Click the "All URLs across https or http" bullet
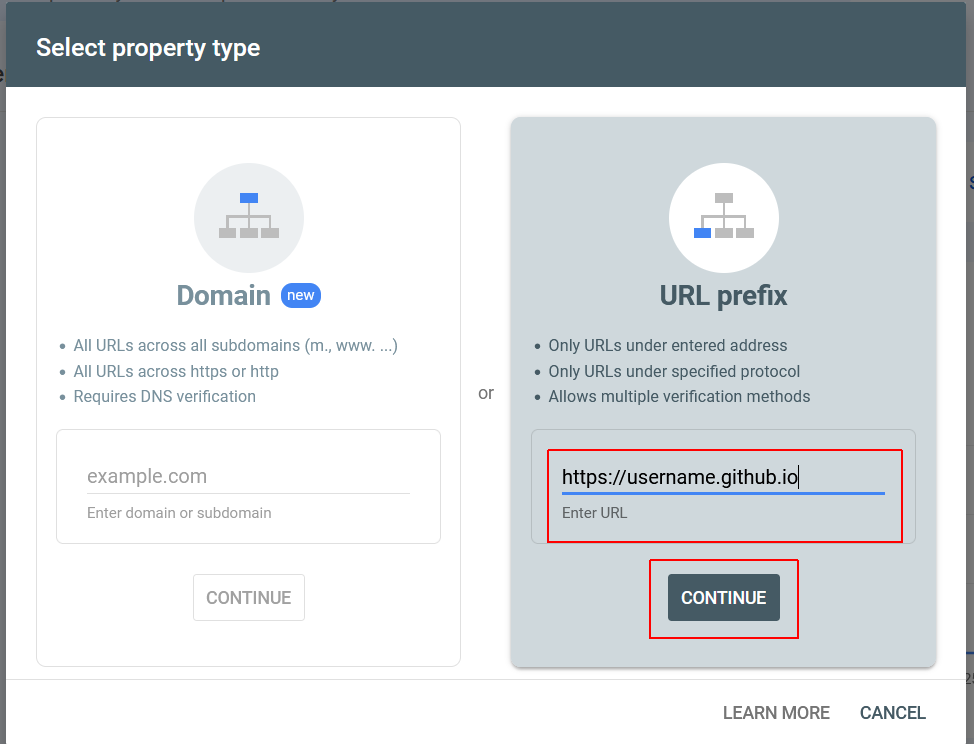Viewport: 974px width, 744px height. point(176,371)
